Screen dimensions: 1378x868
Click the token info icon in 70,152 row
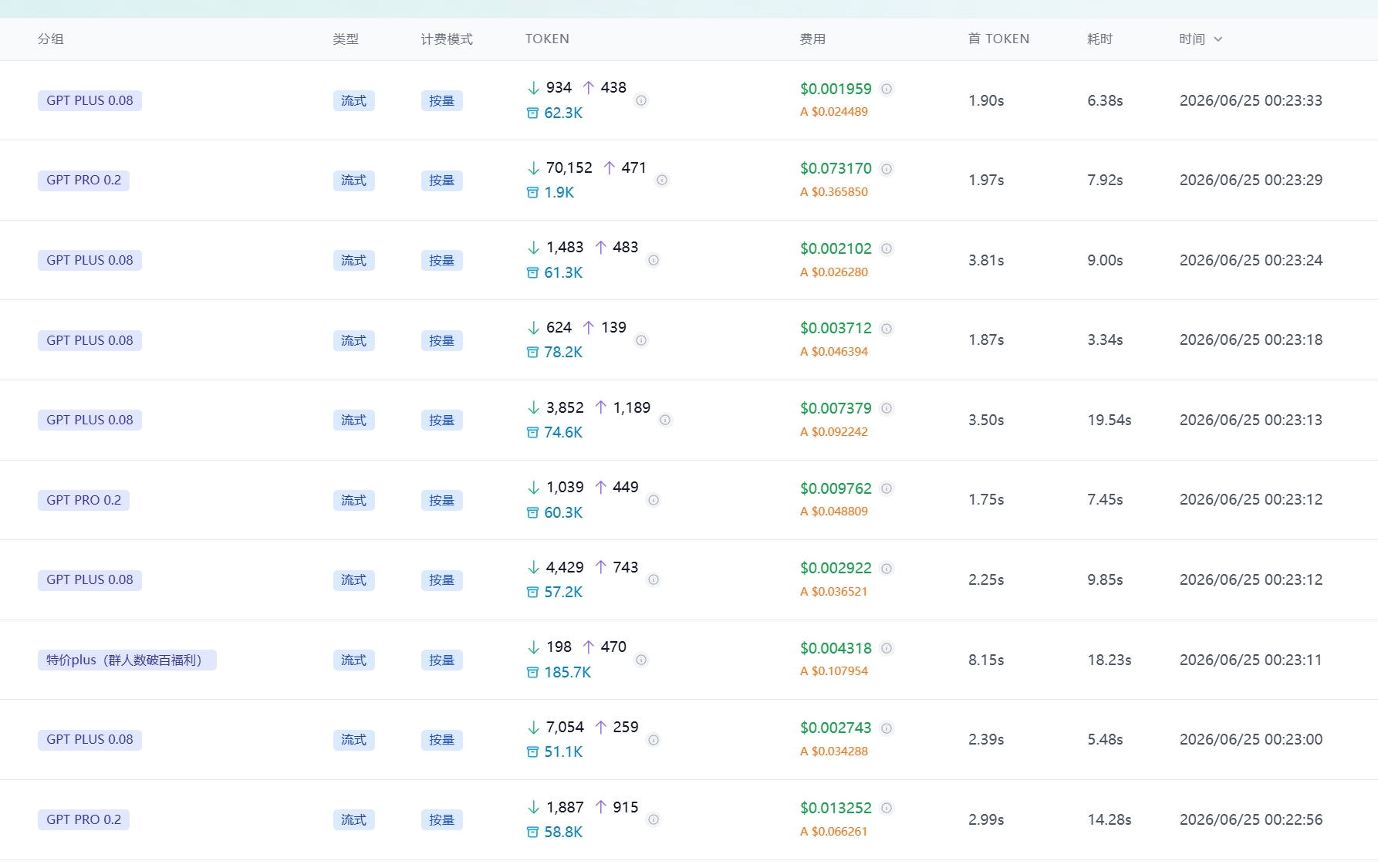pyautogui.click(x=662, y=180)
